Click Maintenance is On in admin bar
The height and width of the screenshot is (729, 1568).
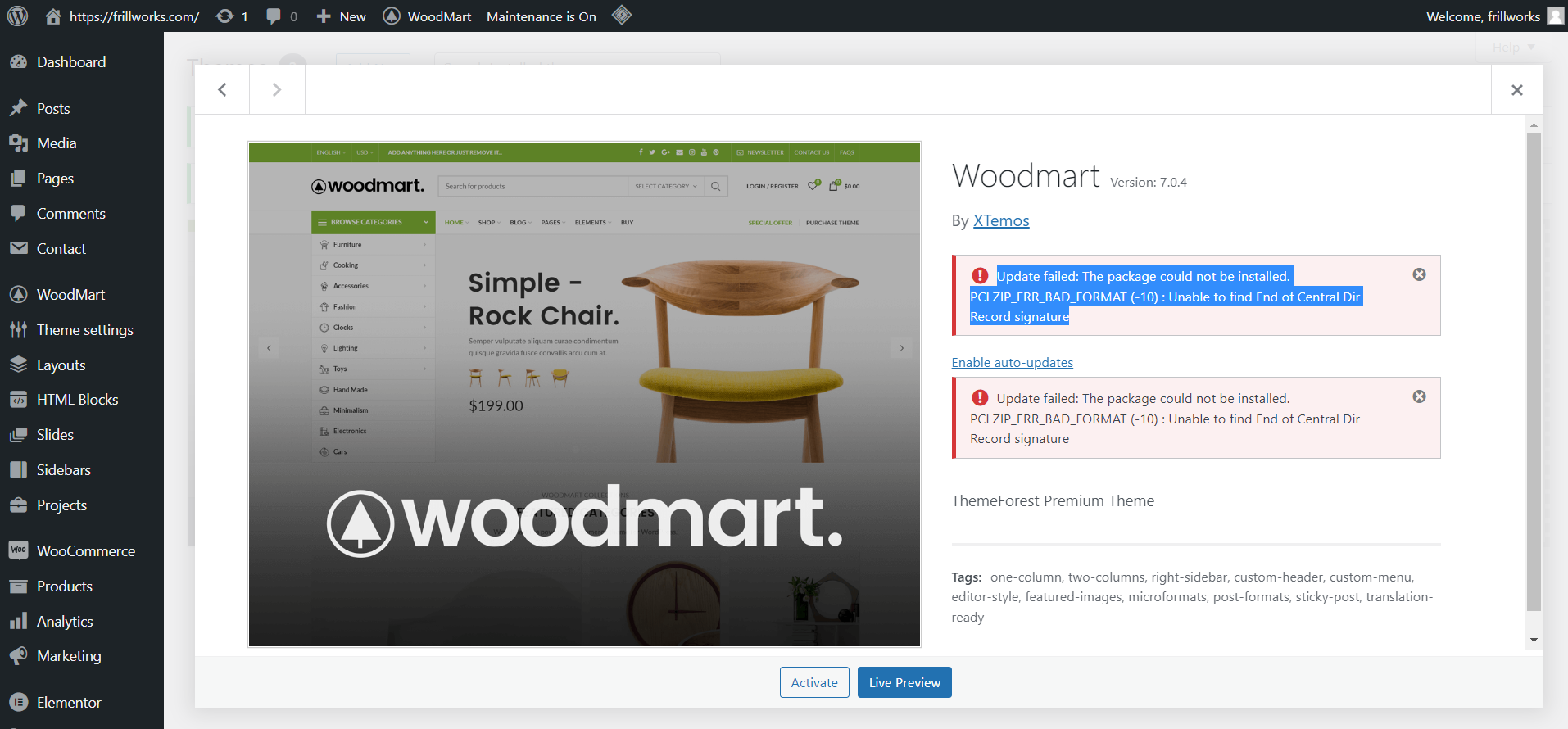[542, 16]
